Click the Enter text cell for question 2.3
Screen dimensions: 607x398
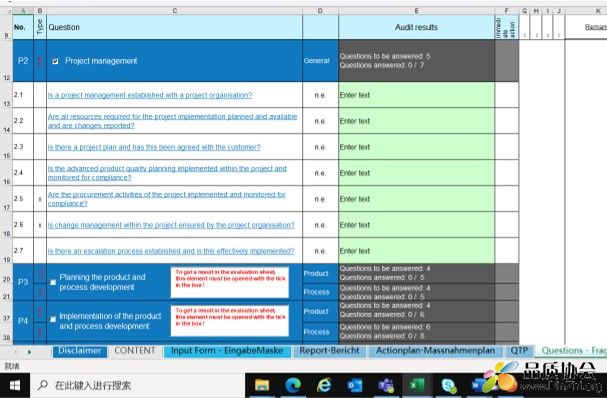point(416,147)
